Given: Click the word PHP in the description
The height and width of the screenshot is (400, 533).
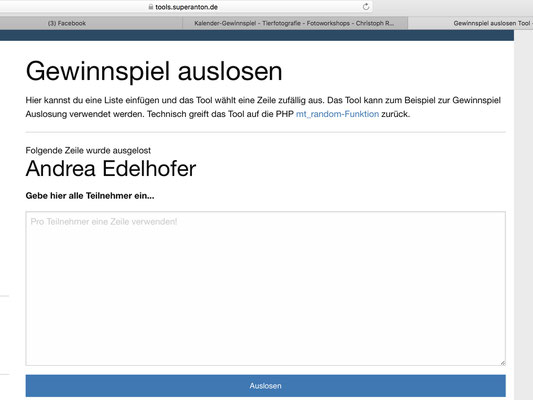Looking at the screenshot, I should (x=285, y=114).
